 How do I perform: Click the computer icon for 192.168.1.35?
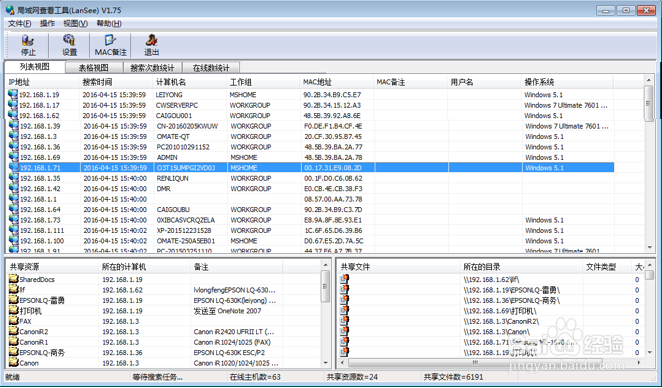click(x=14, y=178)
